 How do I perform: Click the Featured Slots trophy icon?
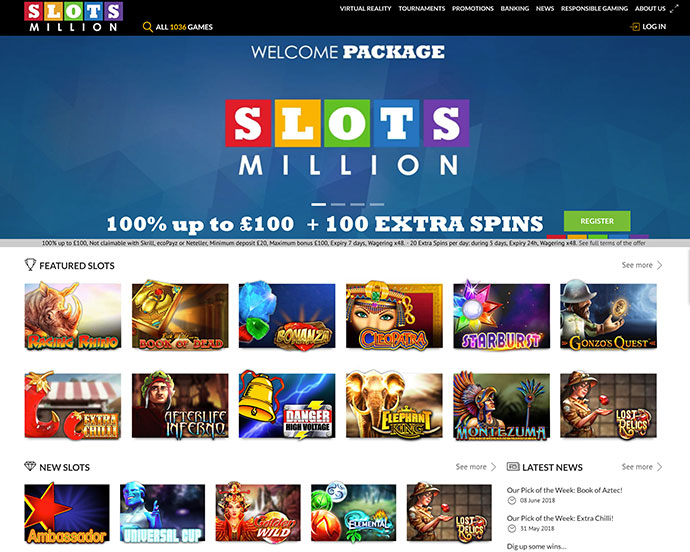[x=30, y=265]
